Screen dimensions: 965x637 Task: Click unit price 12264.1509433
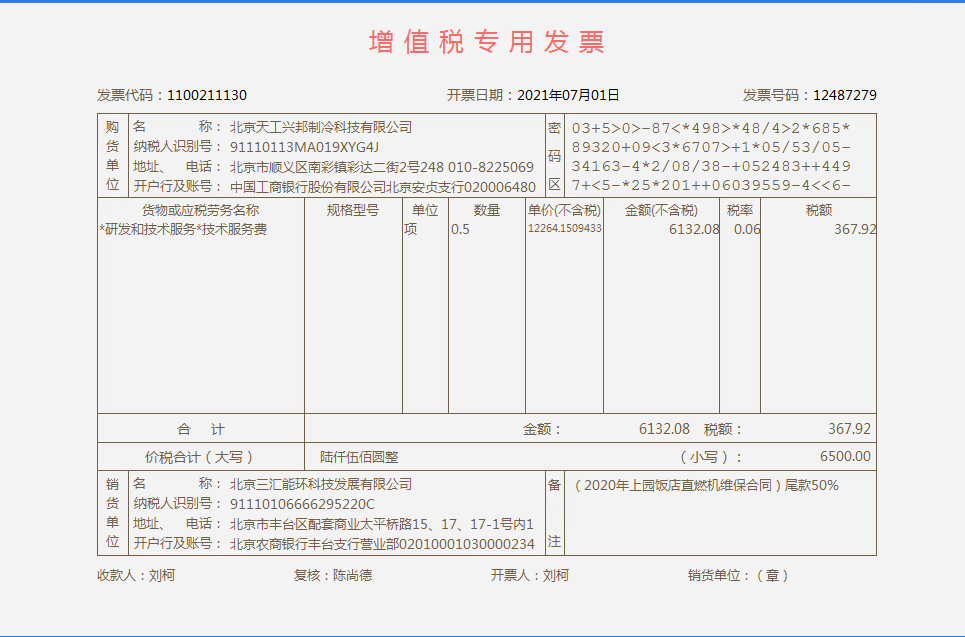pyautogui.click(x=564, y=229)
